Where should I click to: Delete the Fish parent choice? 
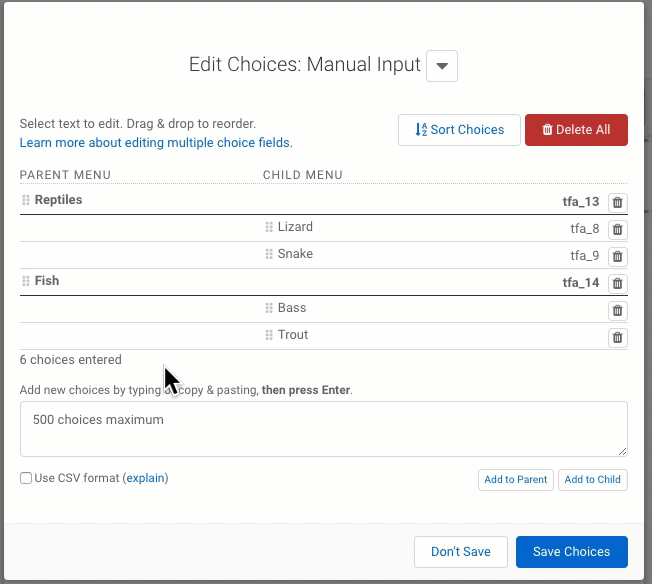(x=617, y=284)
